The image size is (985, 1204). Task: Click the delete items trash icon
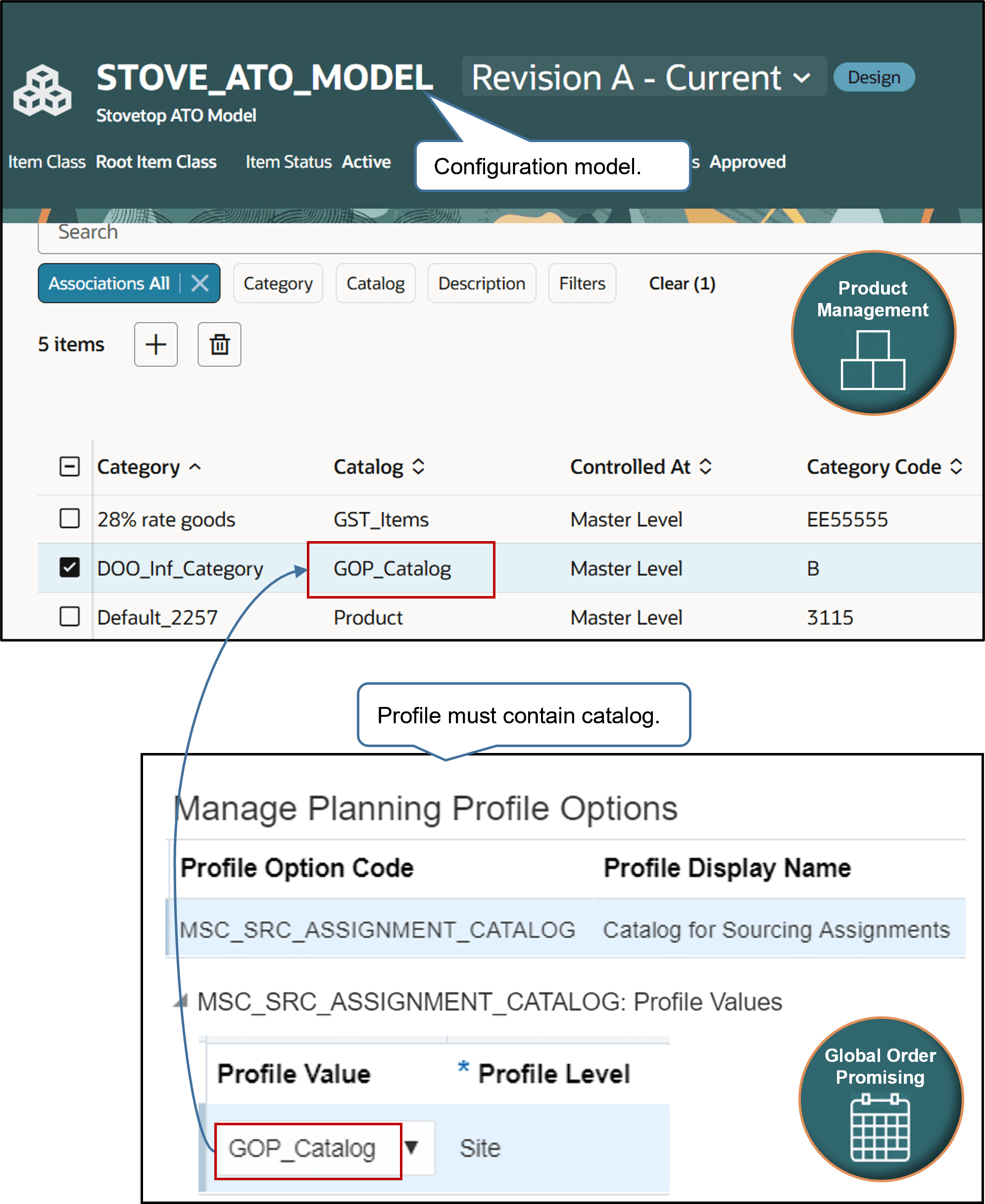(219, 345)
